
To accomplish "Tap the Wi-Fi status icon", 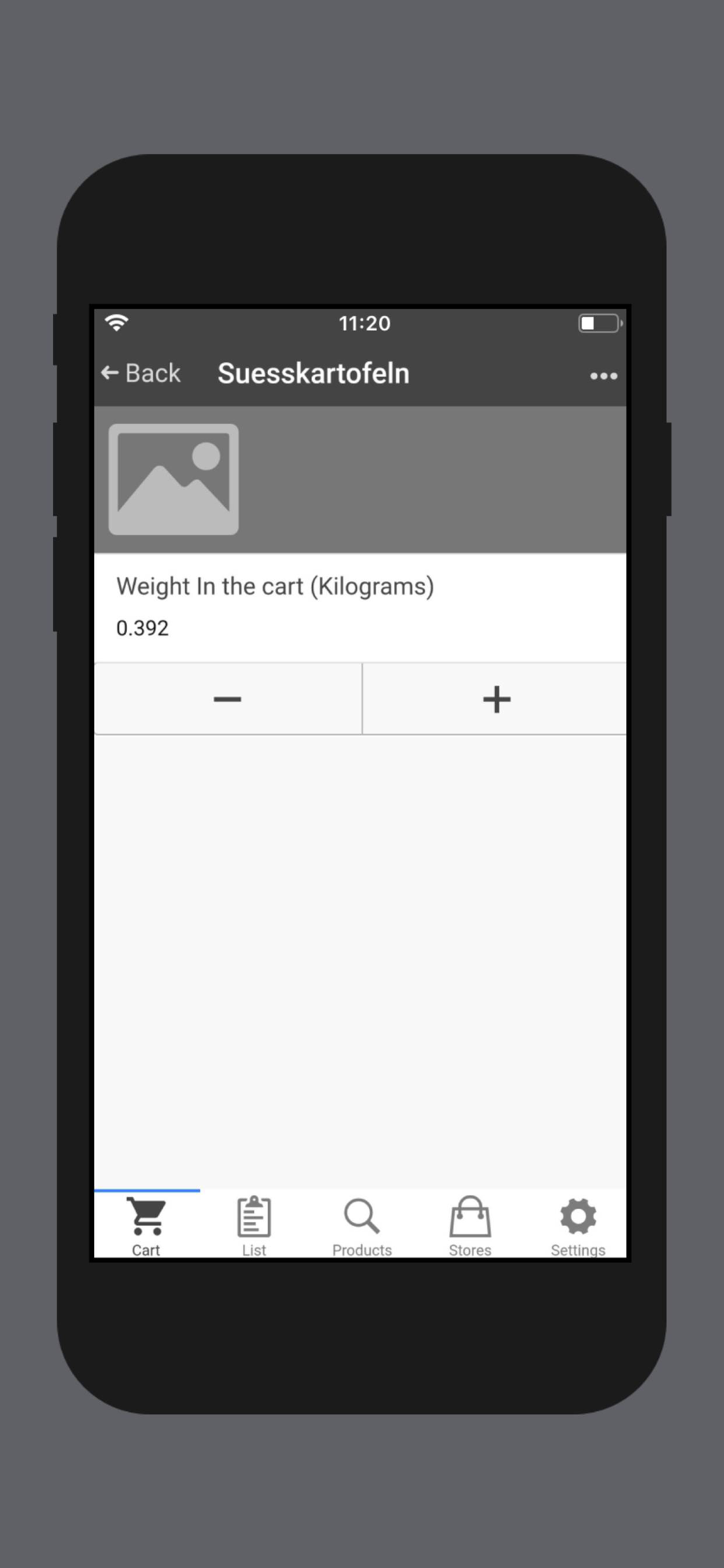I will [117, 322].
